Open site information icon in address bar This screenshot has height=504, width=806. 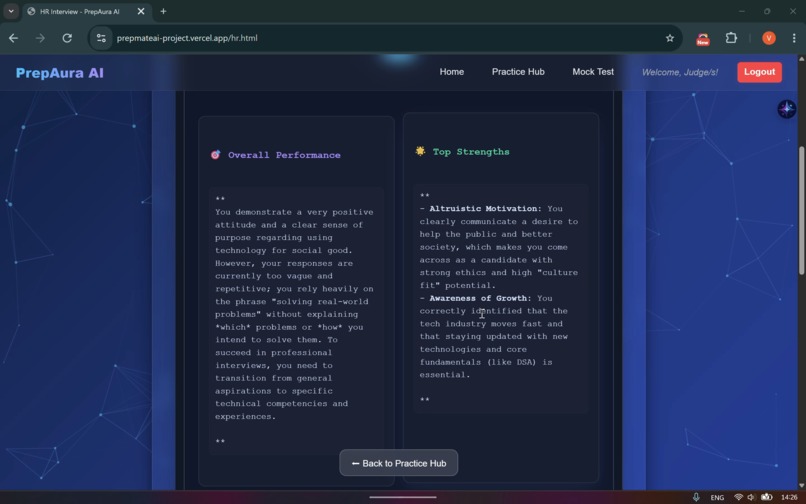pos(101,38)
